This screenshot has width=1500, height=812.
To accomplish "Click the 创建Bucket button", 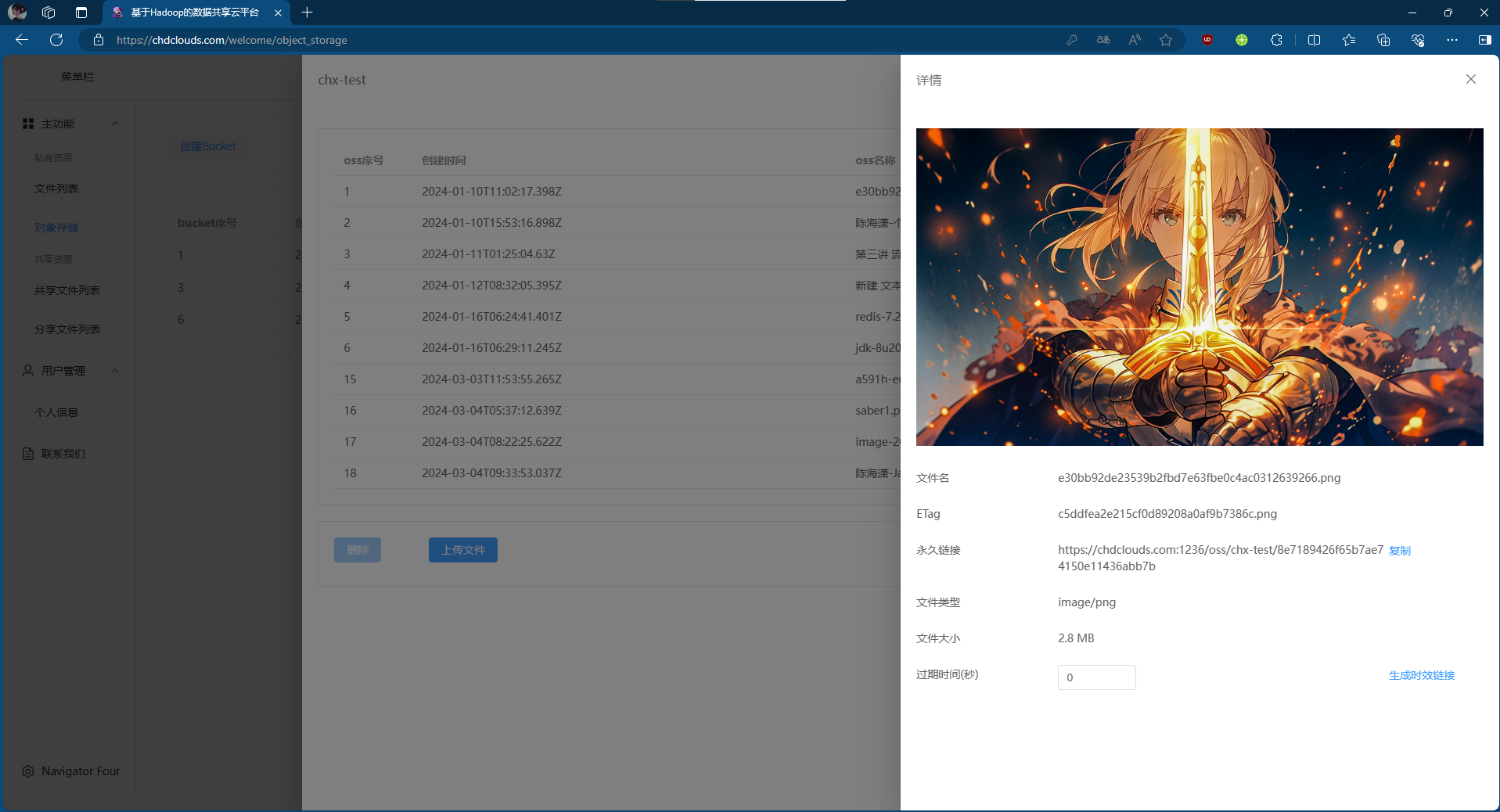I will 208,146.
